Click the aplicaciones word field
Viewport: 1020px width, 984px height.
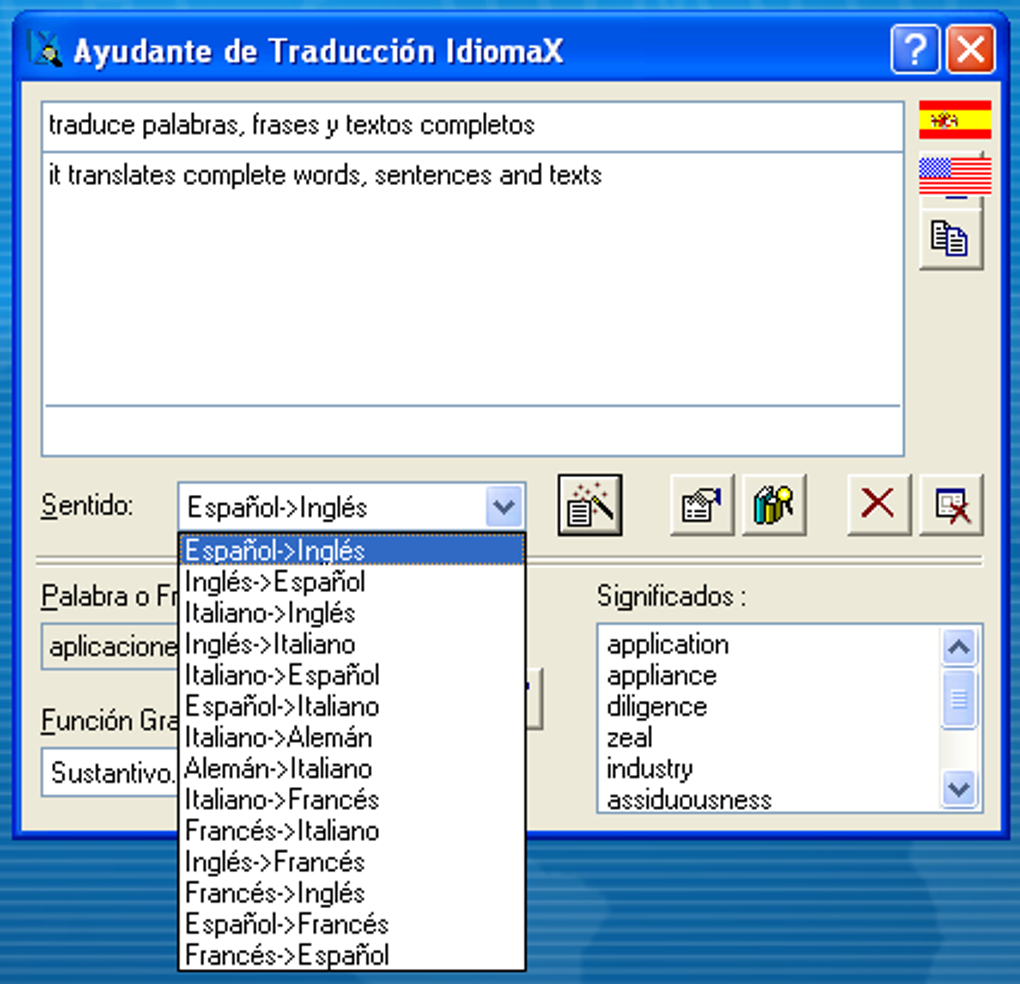(x=110, y=647)
